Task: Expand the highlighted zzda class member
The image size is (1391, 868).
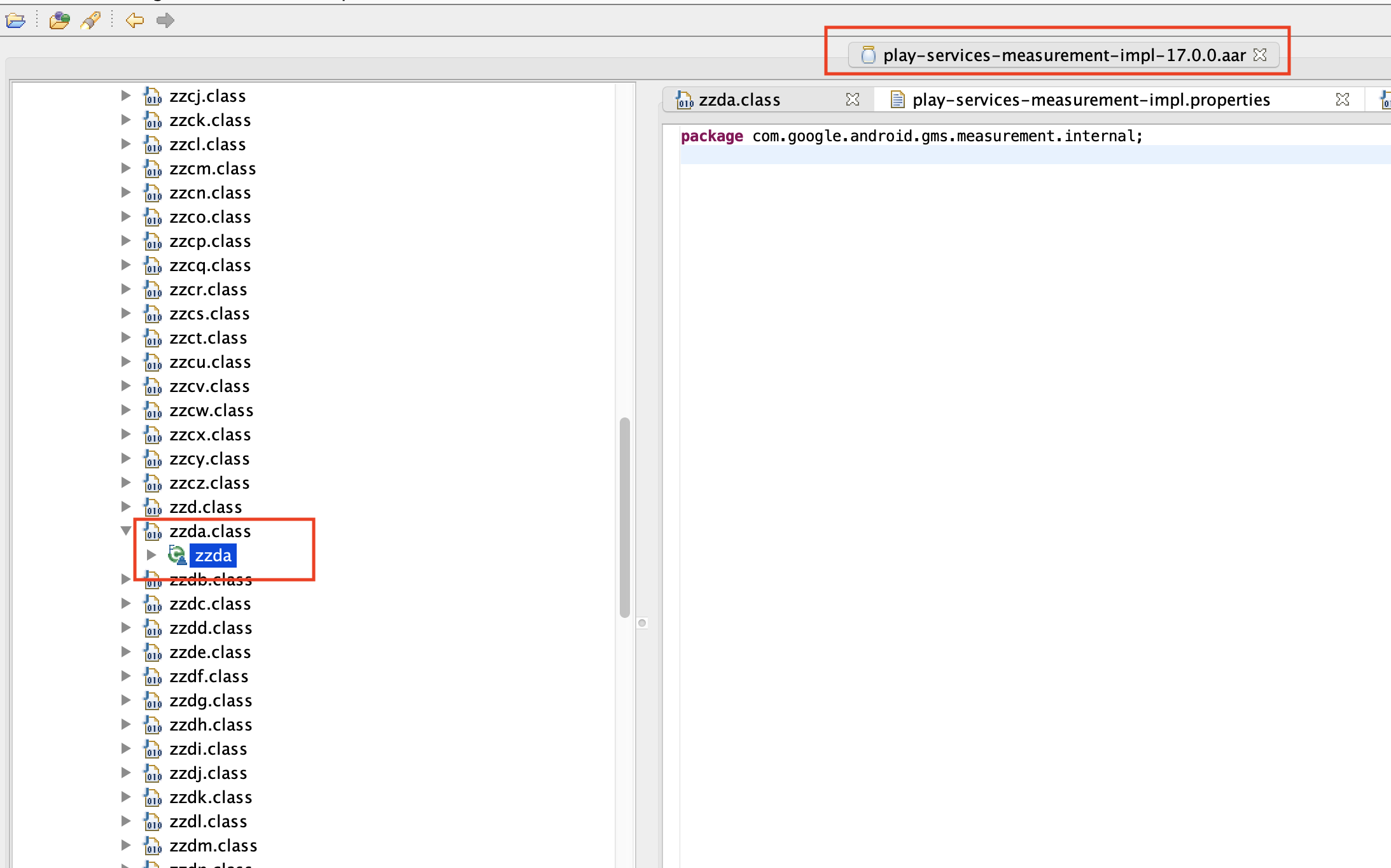Action: coord(151,555)
